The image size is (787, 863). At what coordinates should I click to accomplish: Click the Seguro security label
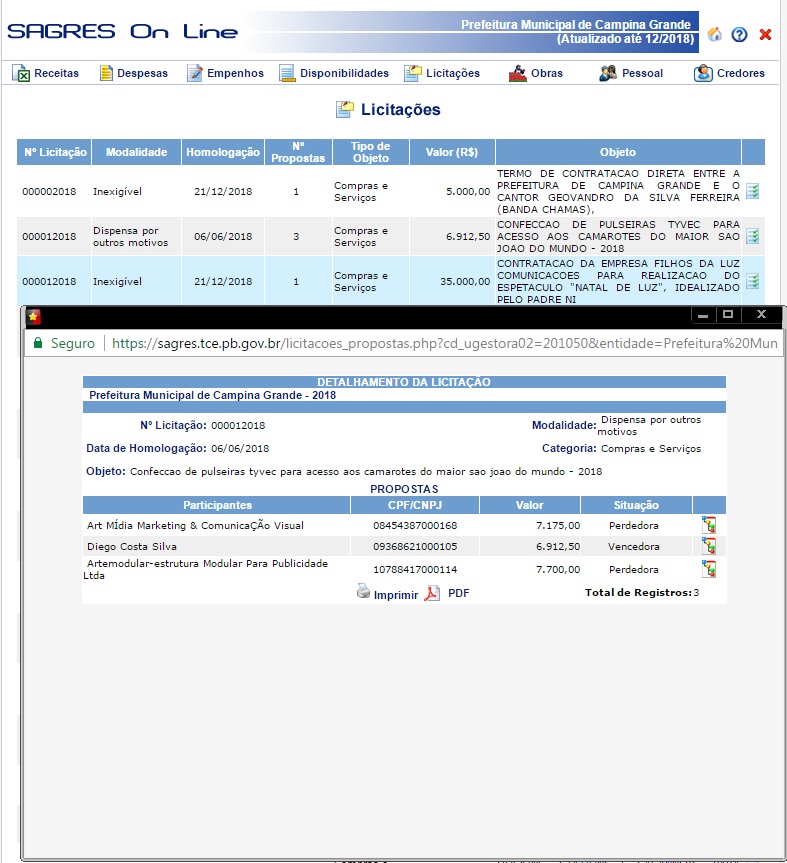(x=73, y=343)
